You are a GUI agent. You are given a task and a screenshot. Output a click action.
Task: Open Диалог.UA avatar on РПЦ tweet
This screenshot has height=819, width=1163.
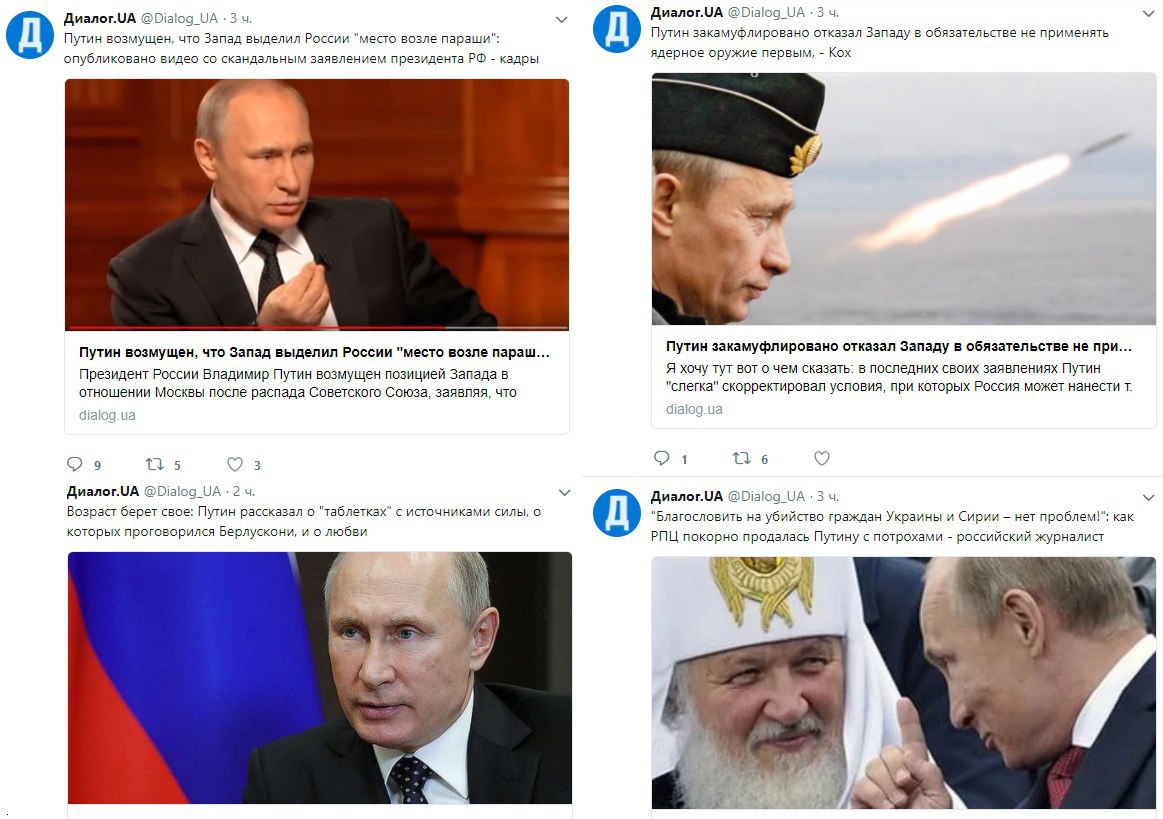[x=616, y=513]
